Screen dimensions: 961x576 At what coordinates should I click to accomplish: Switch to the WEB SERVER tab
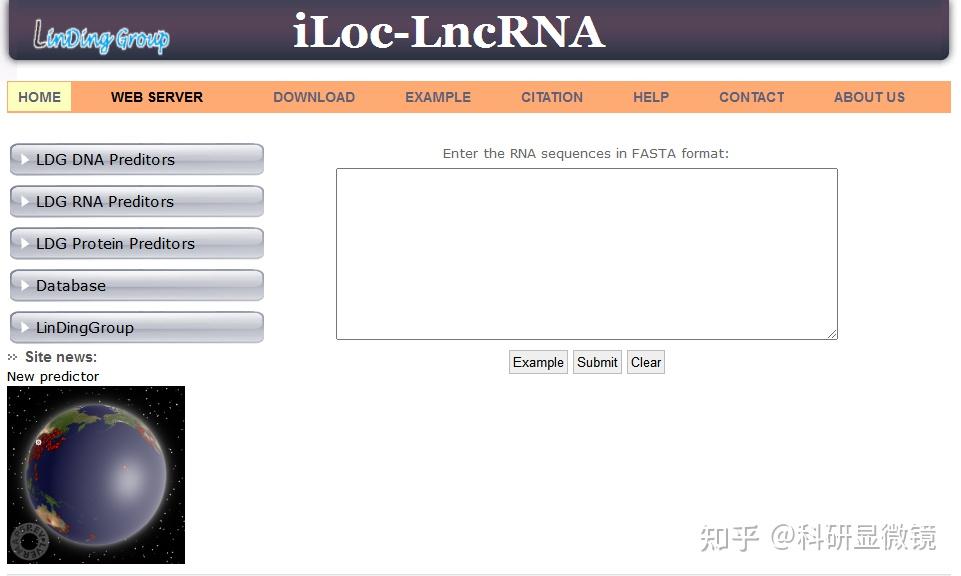(156, 97)
